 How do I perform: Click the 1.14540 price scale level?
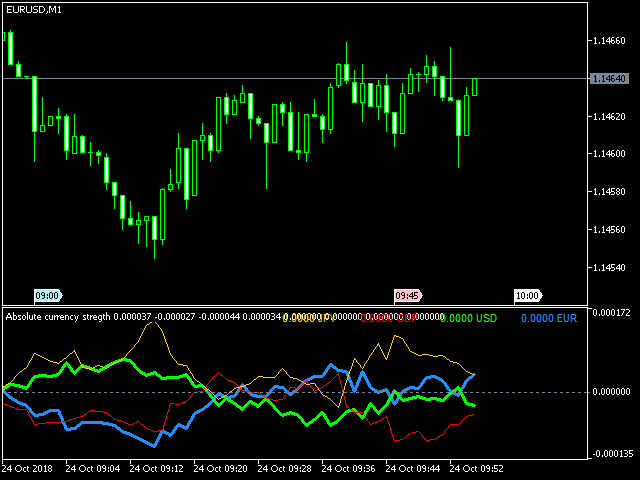click(609, 268)
